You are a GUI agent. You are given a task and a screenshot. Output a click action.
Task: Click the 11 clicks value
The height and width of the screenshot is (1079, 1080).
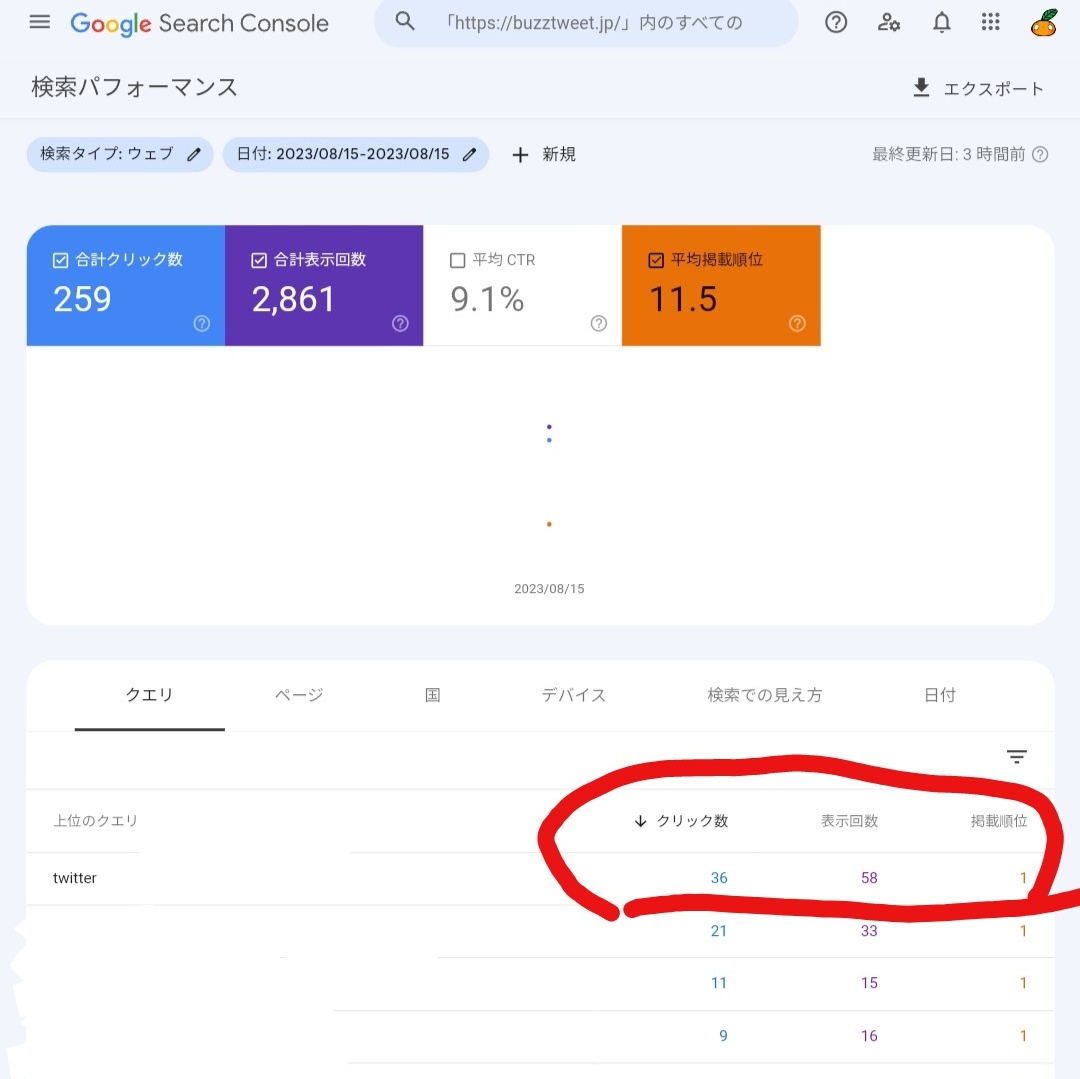[719, 983]
